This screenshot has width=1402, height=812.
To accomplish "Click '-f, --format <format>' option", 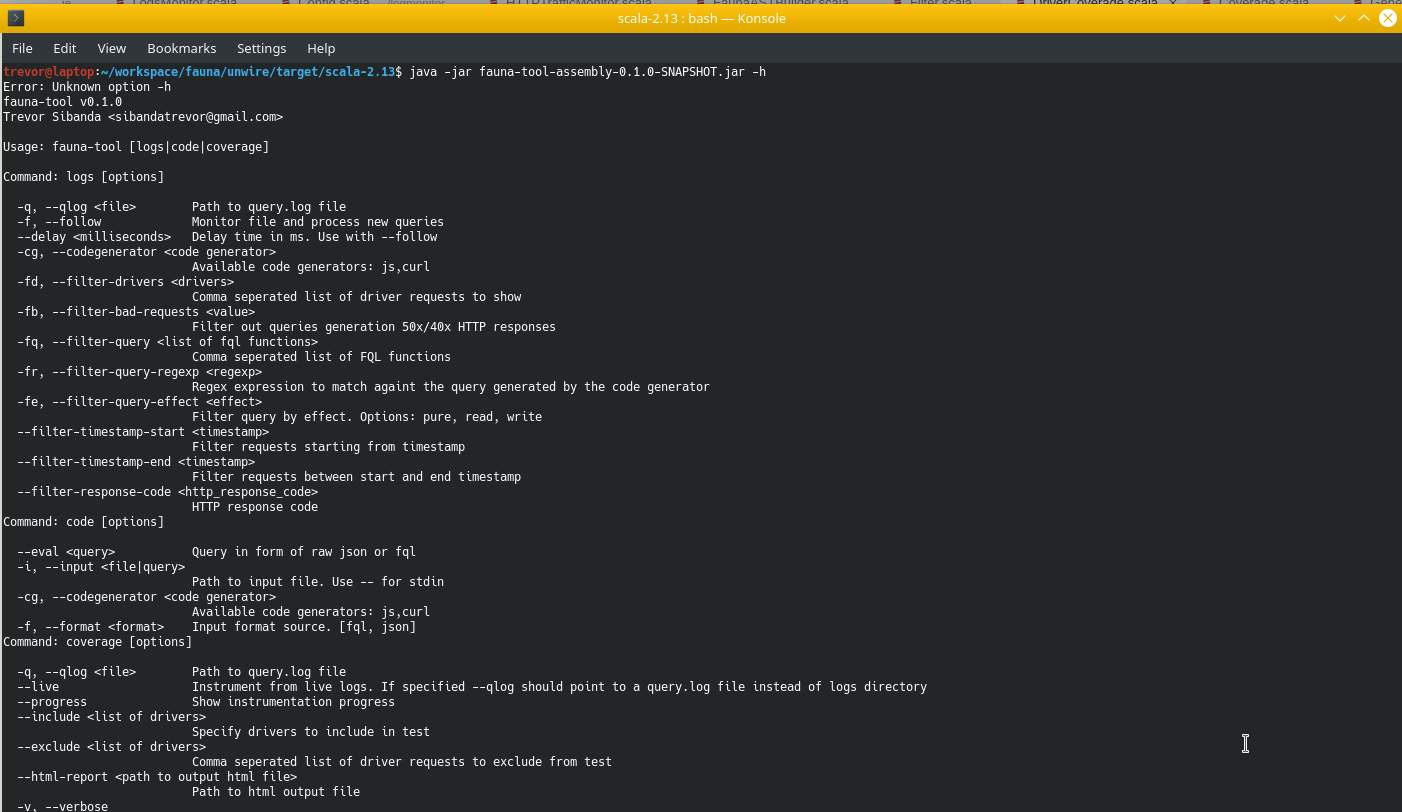I will (x=91, y=627).
